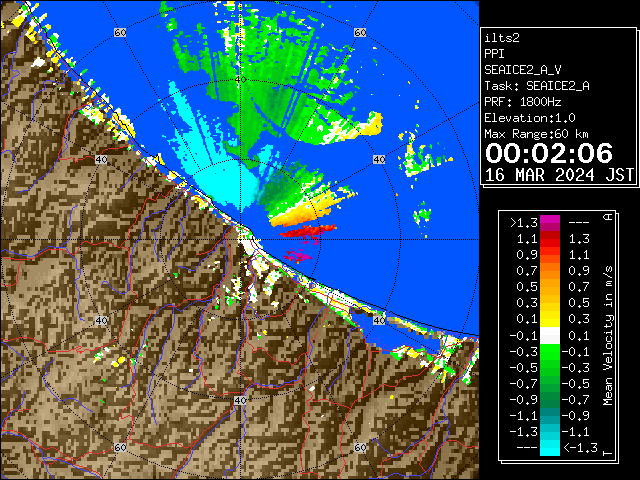Click the ">1.3" legend label
Image resolution: width=640 pixels, height=480 pixels.
click(x=523, y=223)
